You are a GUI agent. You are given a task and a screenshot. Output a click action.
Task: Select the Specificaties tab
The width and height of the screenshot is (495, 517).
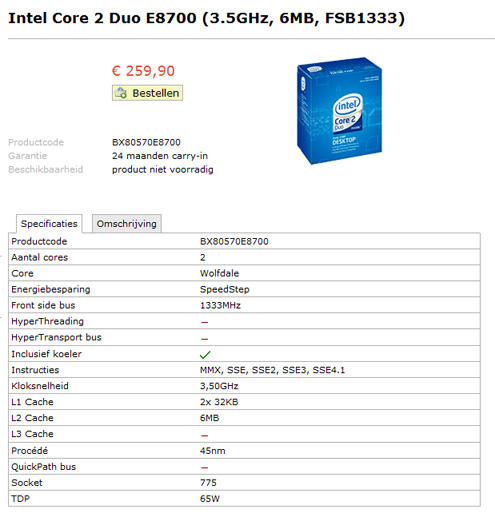pyautogui.click(x=49, y=223)
